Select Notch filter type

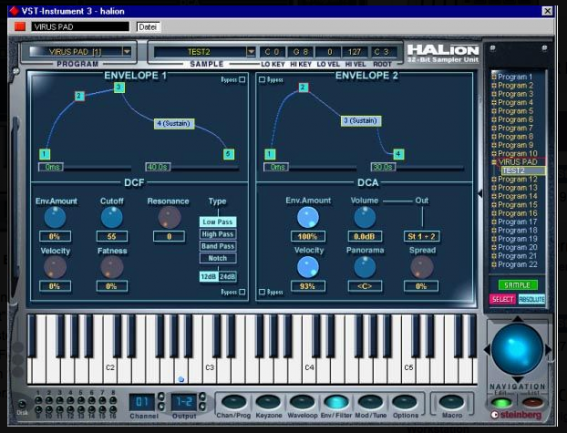[x=218, y=258]
